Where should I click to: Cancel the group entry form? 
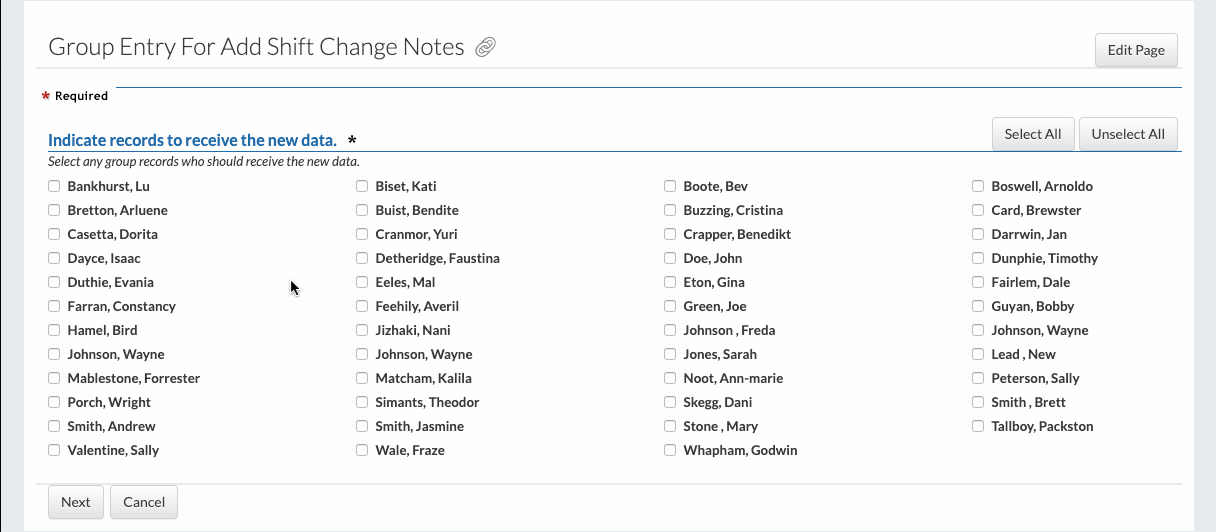144,502
